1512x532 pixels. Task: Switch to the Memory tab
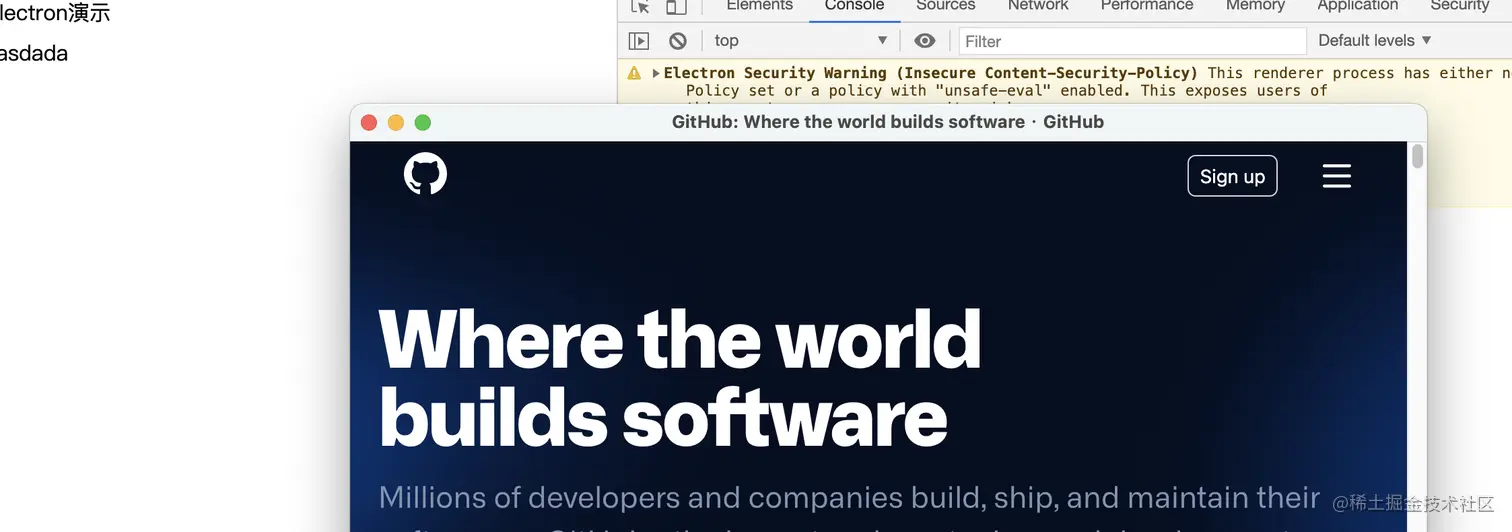pos(1255,6)
